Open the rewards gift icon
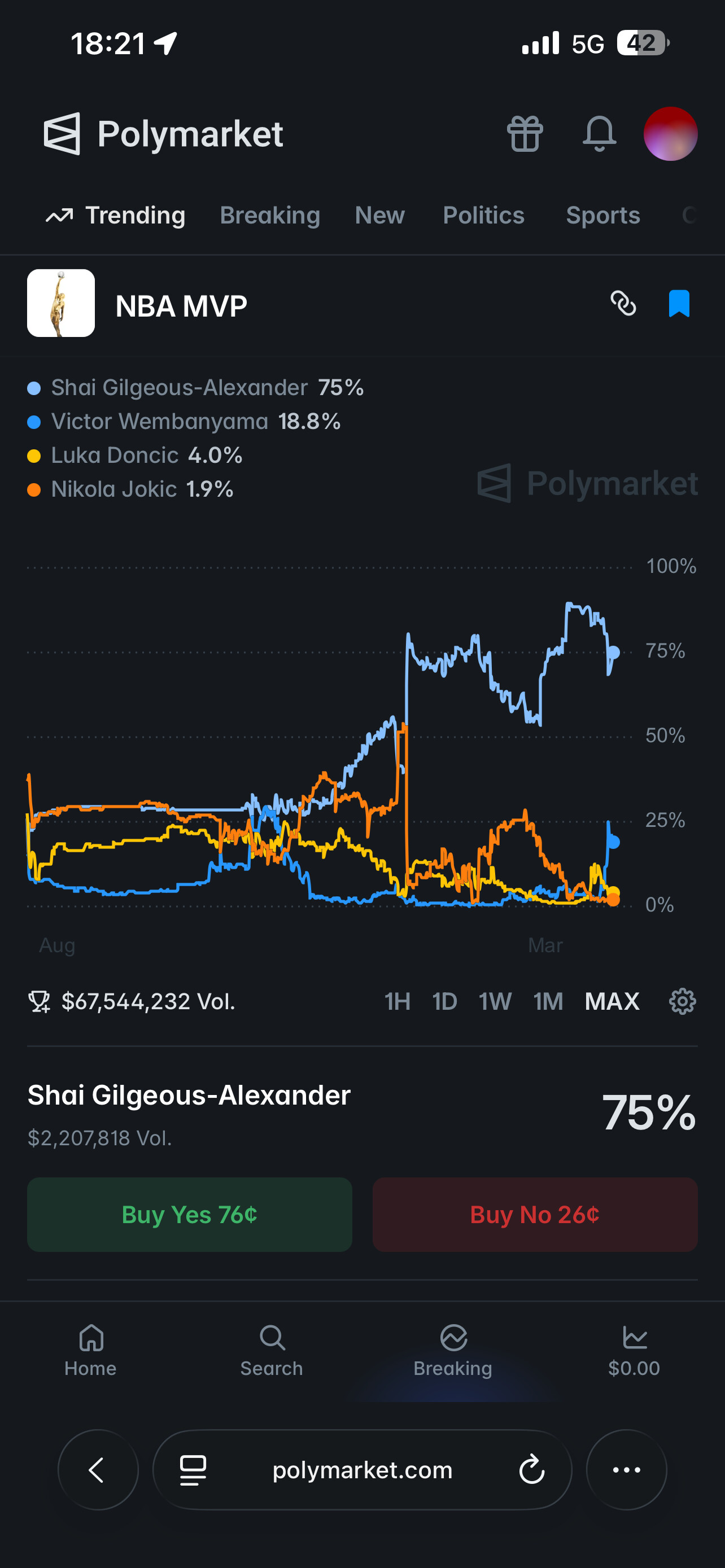 pos(525,134)
